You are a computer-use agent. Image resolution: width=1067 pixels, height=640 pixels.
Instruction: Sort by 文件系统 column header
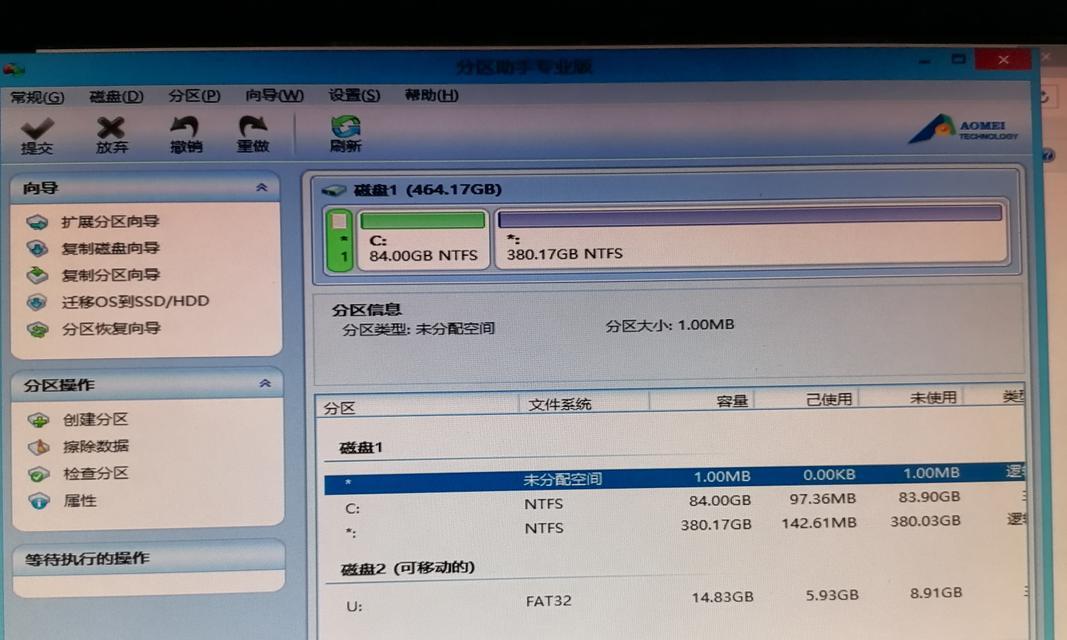tap(585, 403)
